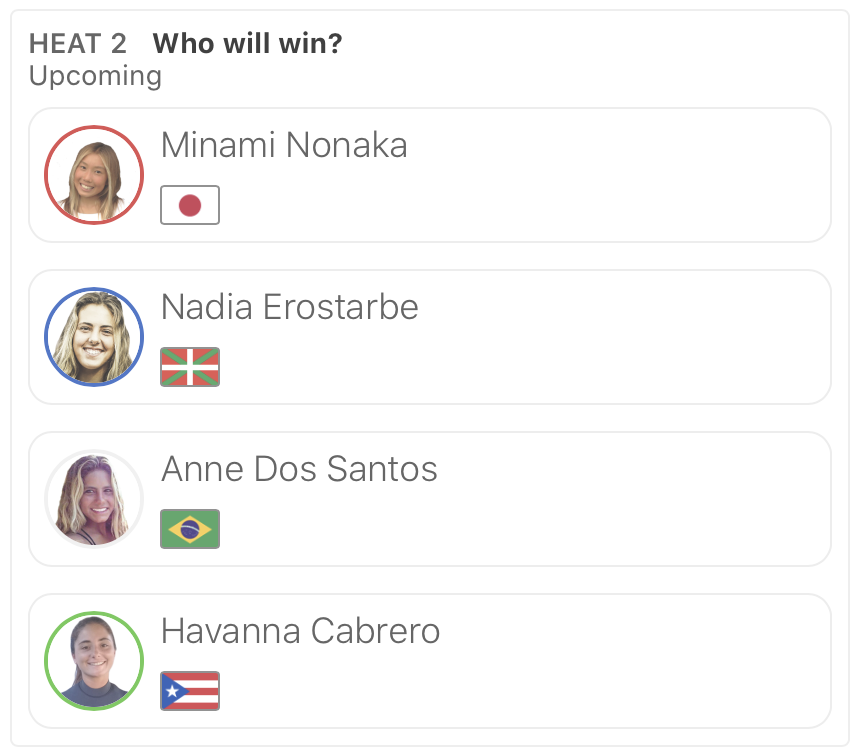Open Minami Nonaka's profile photo
The image size is (858, 754).
click(x=94, y=175)
